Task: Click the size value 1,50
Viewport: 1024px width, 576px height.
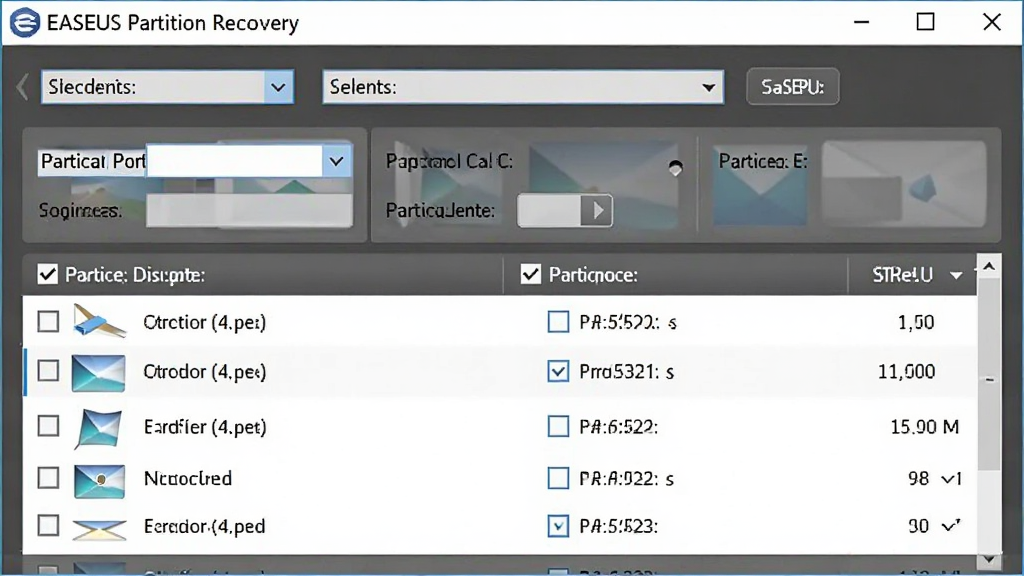Action: pos(916,322)
